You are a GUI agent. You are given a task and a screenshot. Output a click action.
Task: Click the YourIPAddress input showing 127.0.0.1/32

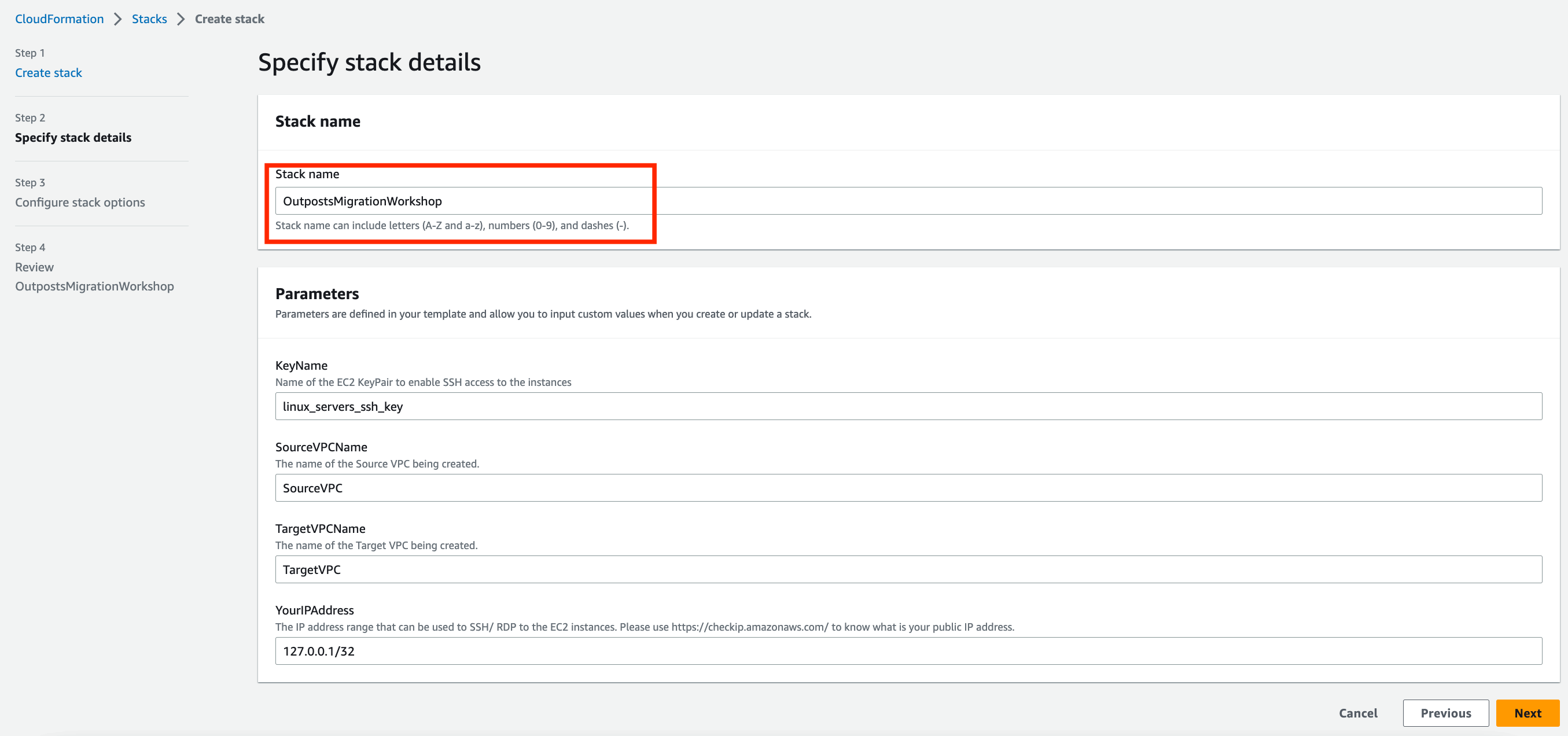click(x=907, y=651)
